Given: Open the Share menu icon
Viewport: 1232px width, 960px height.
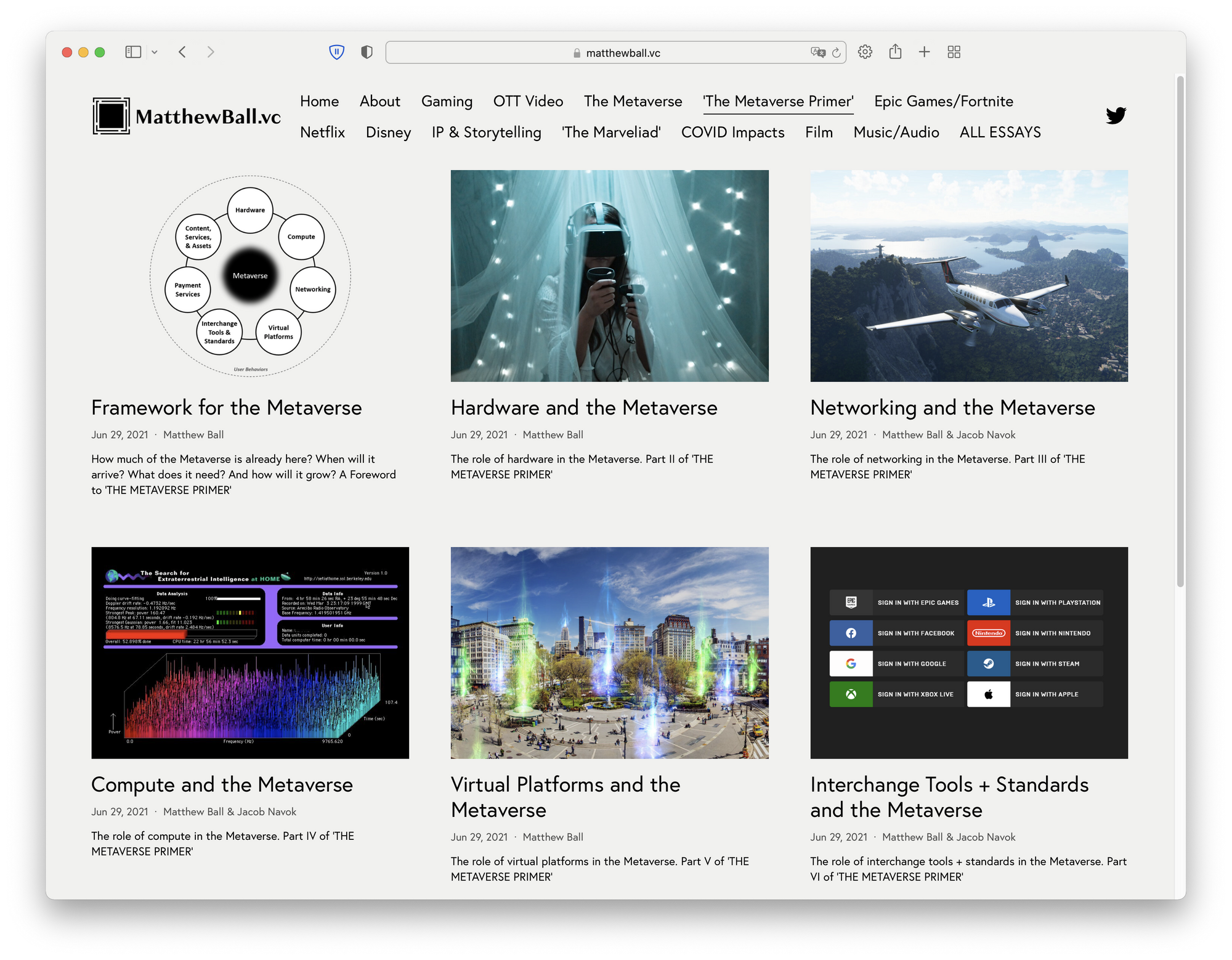Looking at the screenshot, I should (895, 52).
